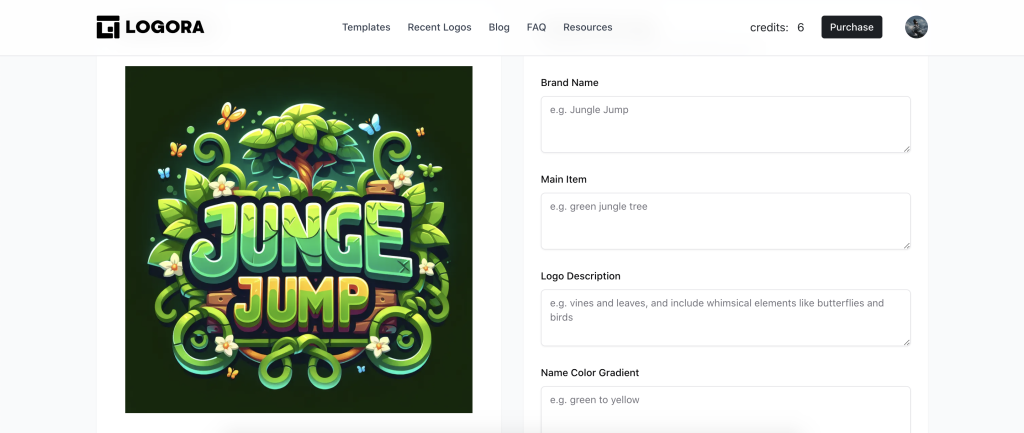Click into the Main Item field

725,221
